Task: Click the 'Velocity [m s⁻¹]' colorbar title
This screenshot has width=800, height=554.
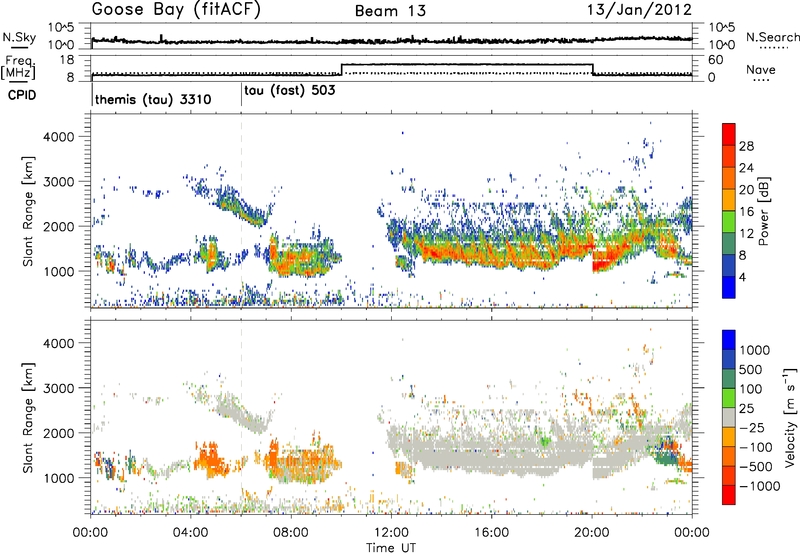Action: 790,417
